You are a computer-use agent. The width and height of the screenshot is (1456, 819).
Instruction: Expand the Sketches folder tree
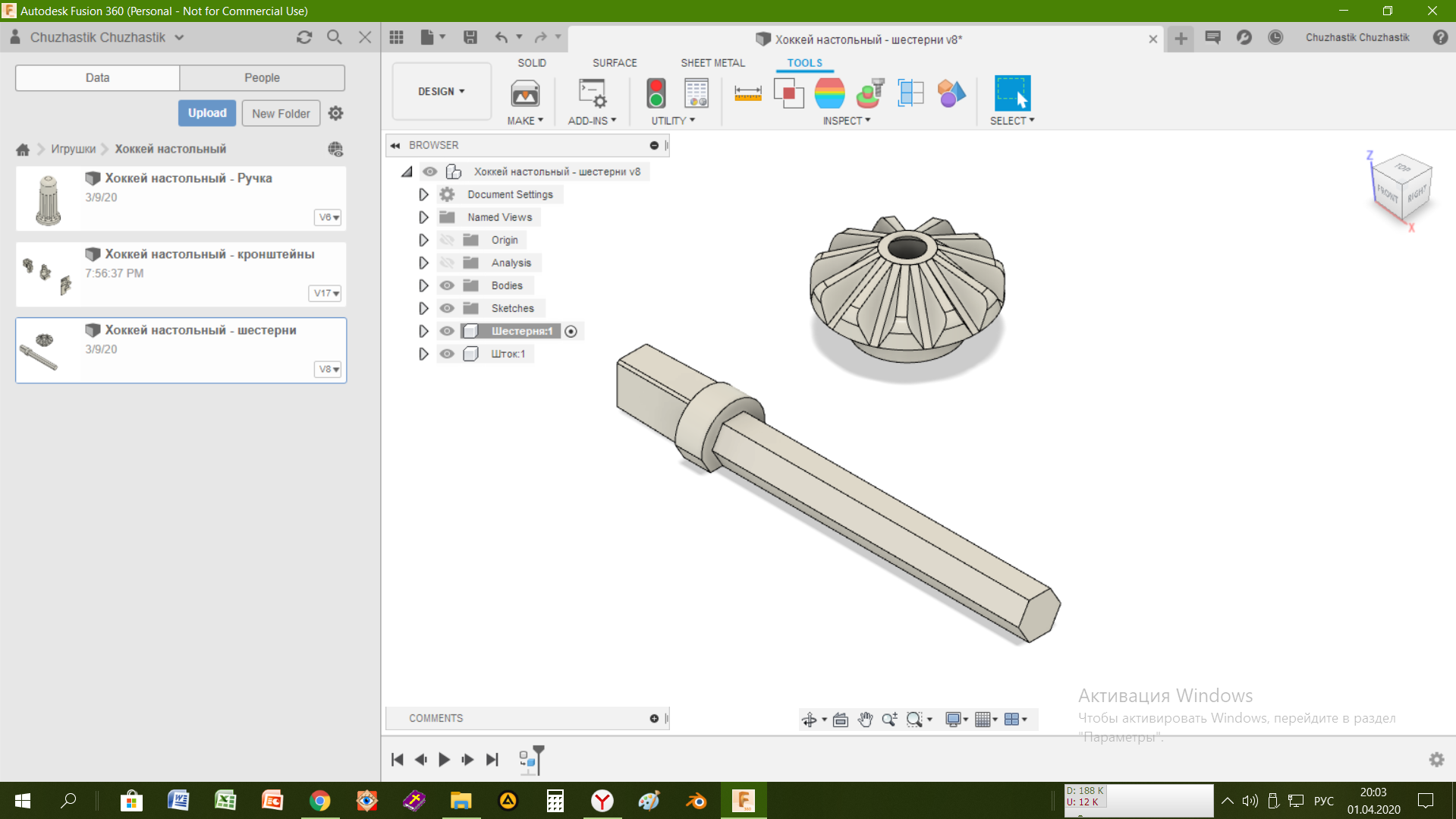click(x=423, y=308)
